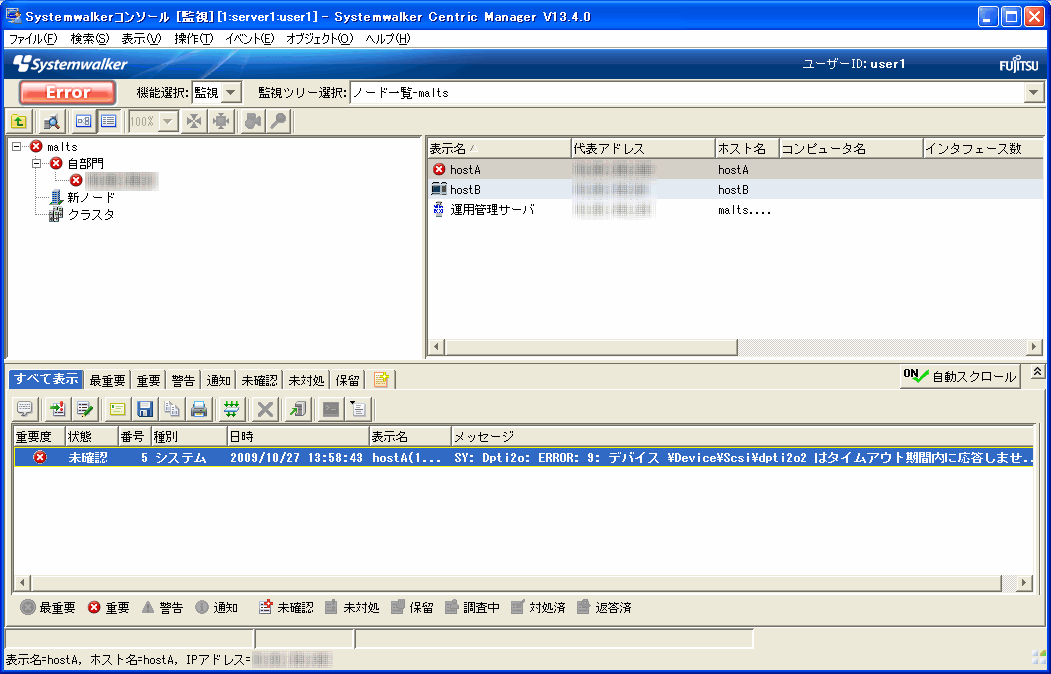Select クラスタ in the tree
Image resolution: width=1051 pixels, height=674 pixels.
click(90, 214)
